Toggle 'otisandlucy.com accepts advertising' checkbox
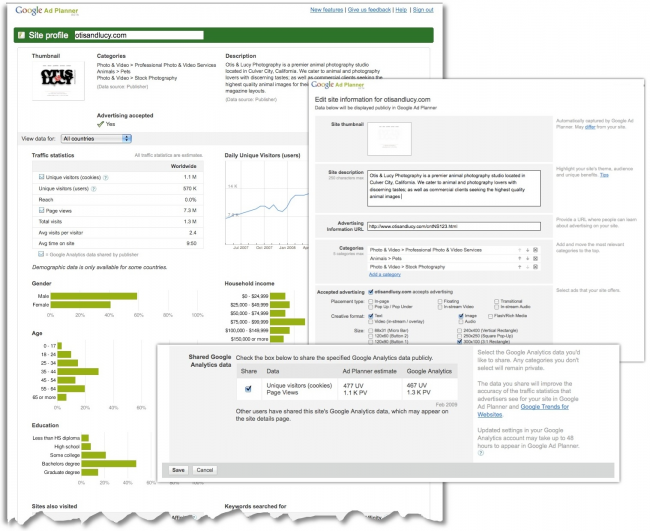 pyautogui.click(x=371, y=292)
